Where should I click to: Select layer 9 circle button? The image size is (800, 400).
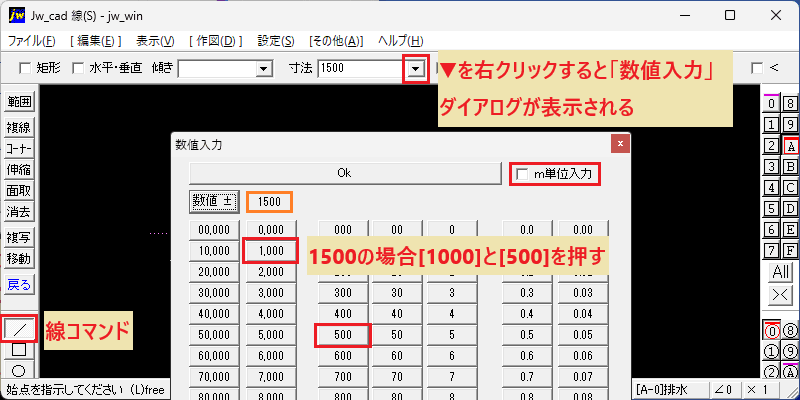(x=791, y=352)
